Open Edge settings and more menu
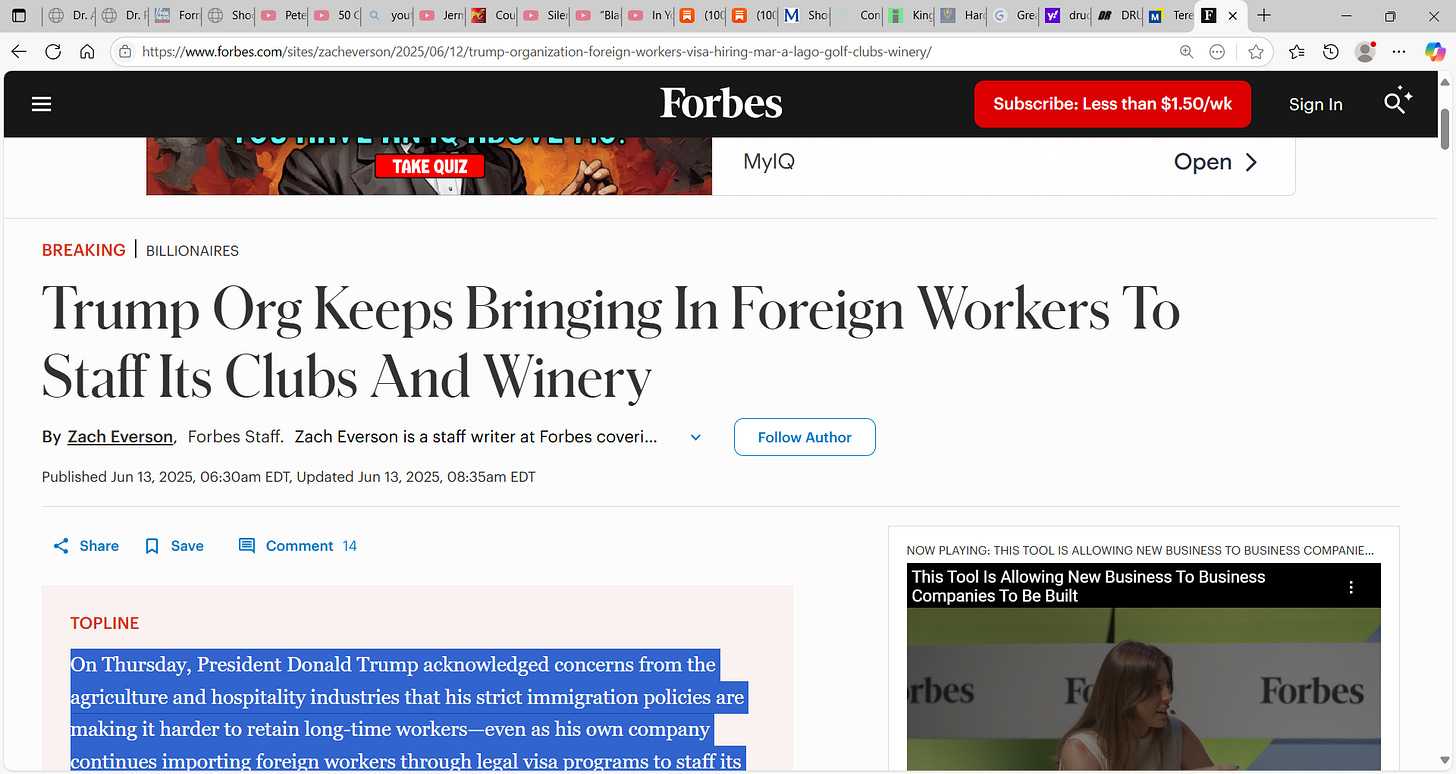Screen dimensions: 1456x774 pyautogui.click(x=1400, y=52)
